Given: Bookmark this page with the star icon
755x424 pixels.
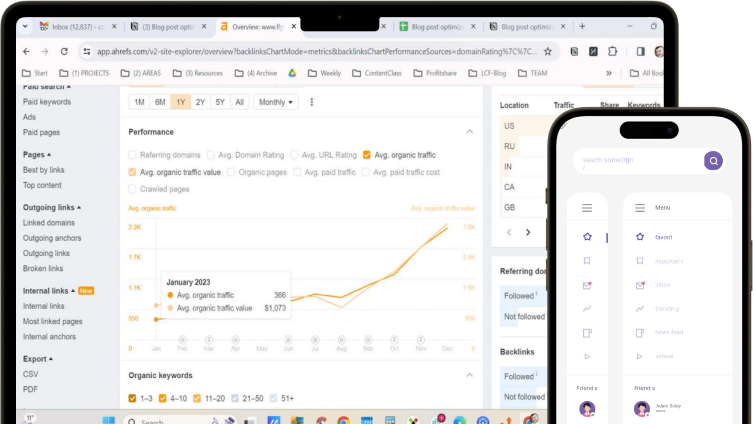Looking at the screenshot, I should (x=547, y=51).
